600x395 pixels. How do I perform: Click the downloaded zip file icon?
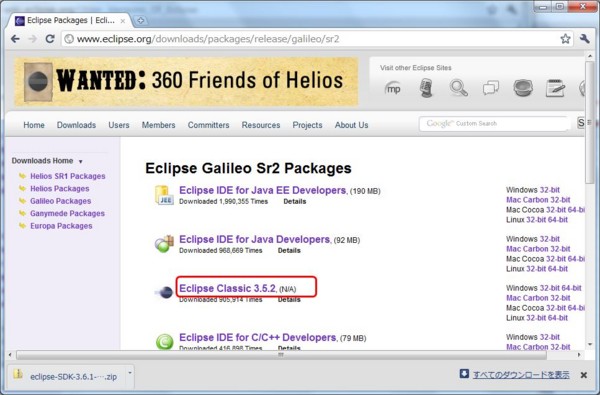click(18, 374)
